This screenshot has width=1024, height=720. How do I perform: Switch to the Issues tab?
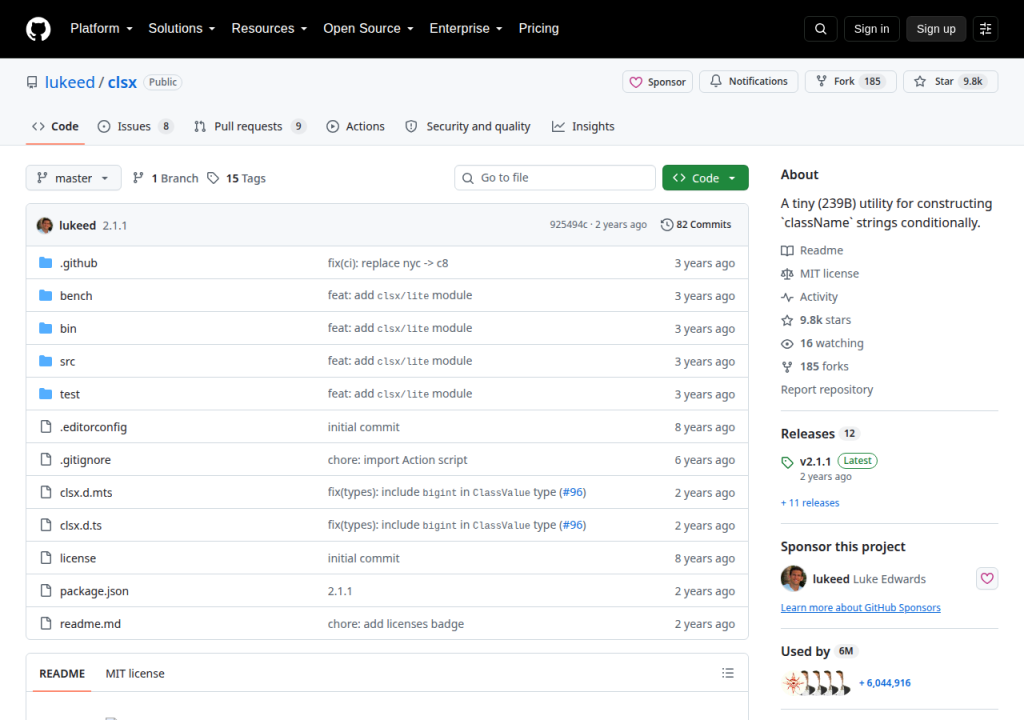point(135,127)
